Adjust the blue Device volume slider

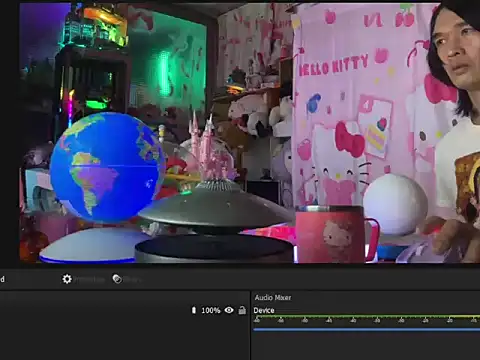pos(366,329)
